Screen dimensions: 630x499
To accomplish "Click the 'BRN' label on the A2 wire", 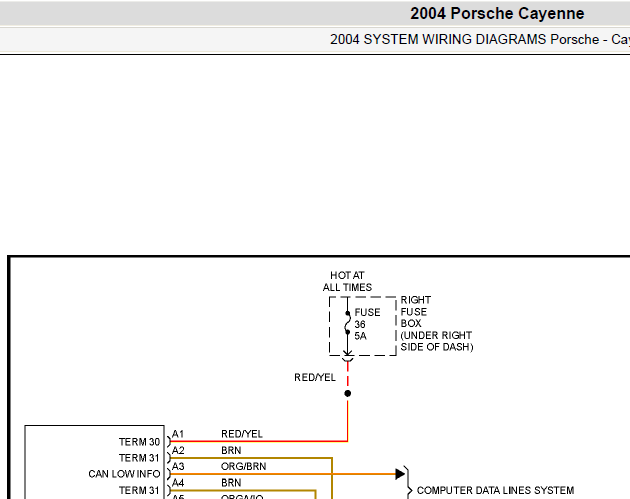I will click(231, 450).
